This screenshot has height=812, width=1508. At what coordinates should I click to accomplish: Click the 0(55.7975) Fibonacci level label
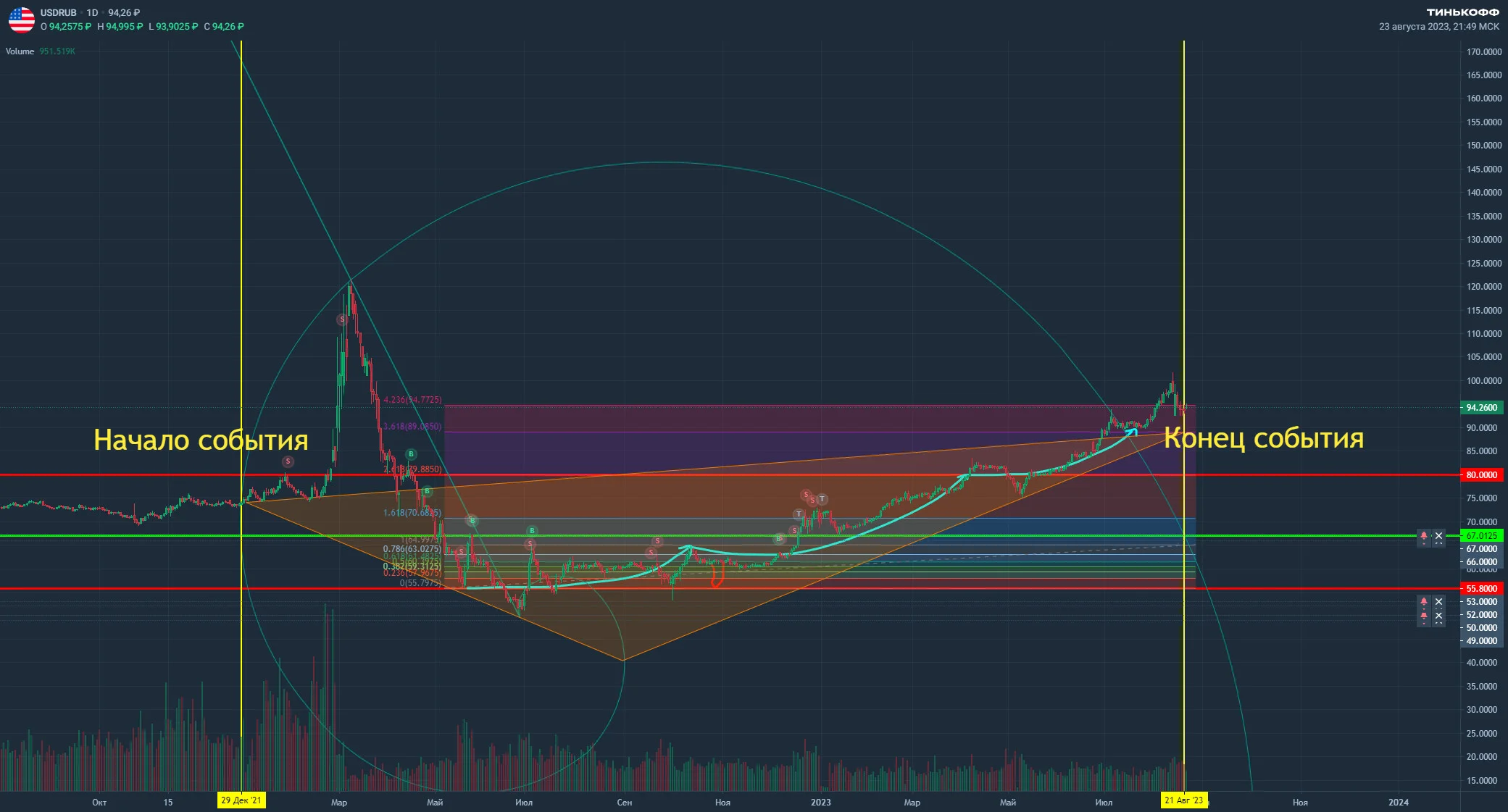pyautogui.click(x=420, y=583)
